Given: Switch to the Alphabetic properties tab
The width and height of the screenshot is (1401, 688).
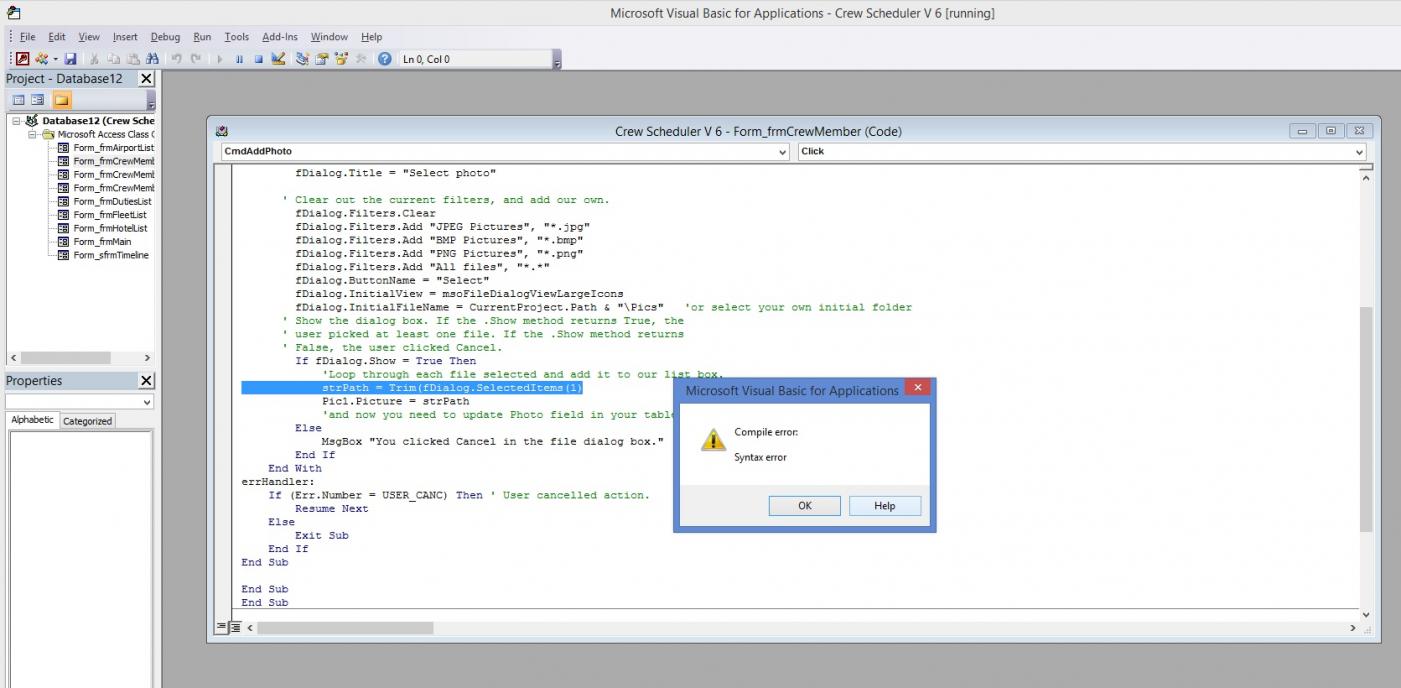Looking at the screenshot, I should coord(32,420).
